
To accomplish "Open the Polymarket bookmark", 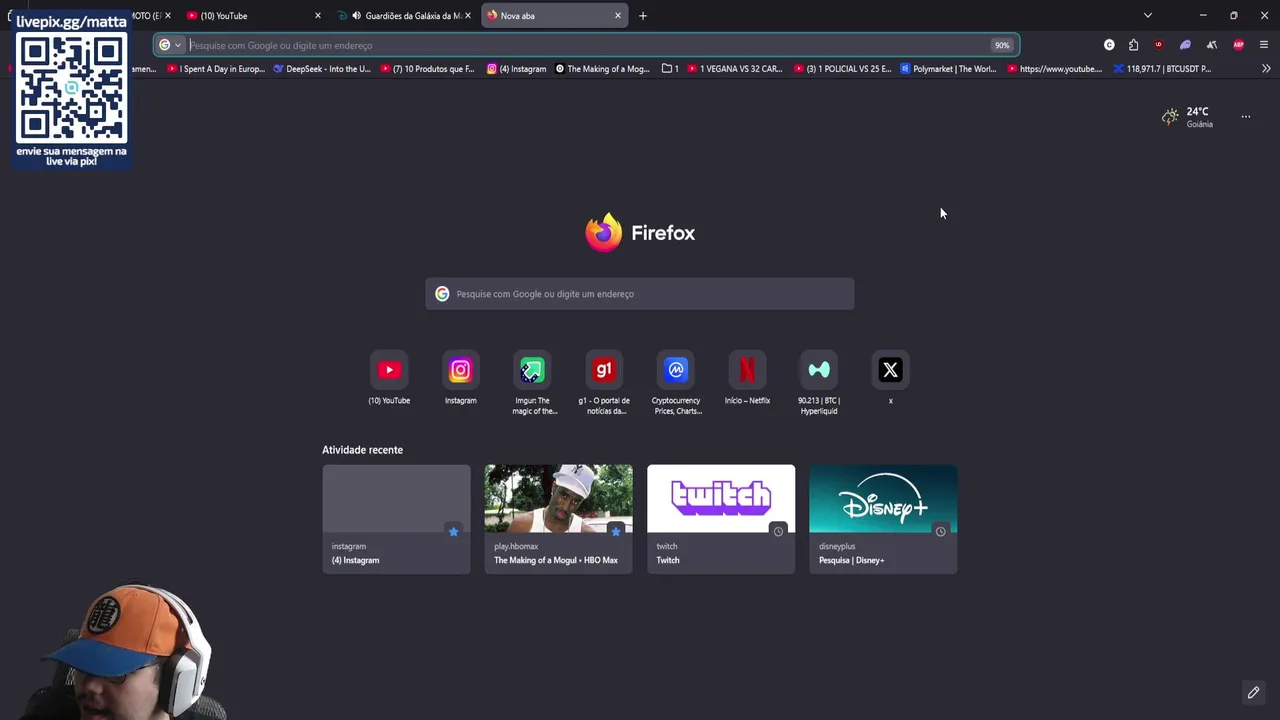I will [x=949, y=69].
